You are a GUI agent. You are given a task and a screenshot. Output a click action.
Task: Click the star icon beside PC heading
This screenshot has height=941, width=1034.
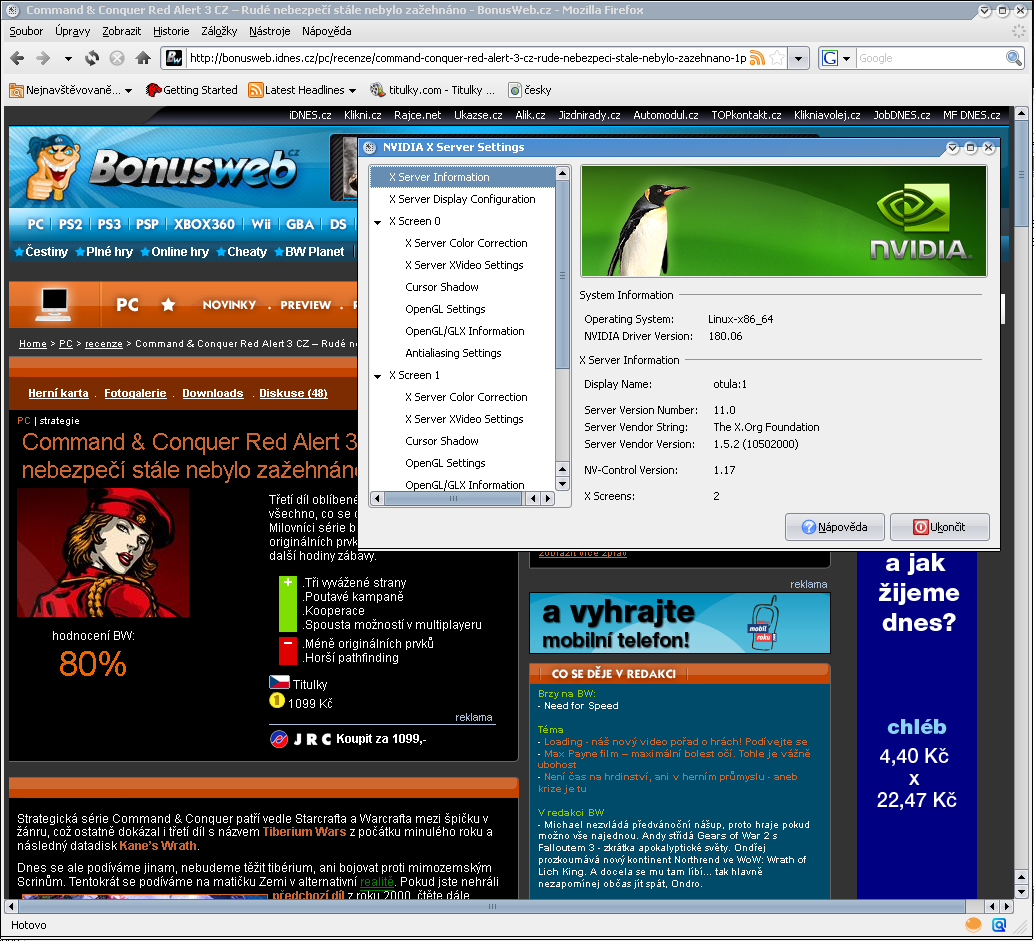(168, 304)
